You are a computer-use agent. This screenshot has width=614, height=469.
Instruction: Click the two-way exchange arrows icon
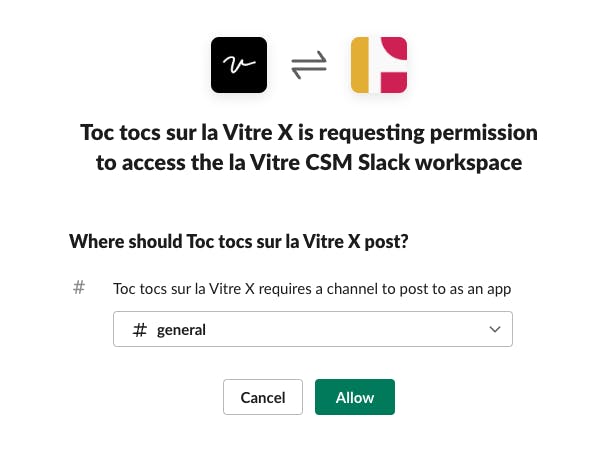coord(309,65)
